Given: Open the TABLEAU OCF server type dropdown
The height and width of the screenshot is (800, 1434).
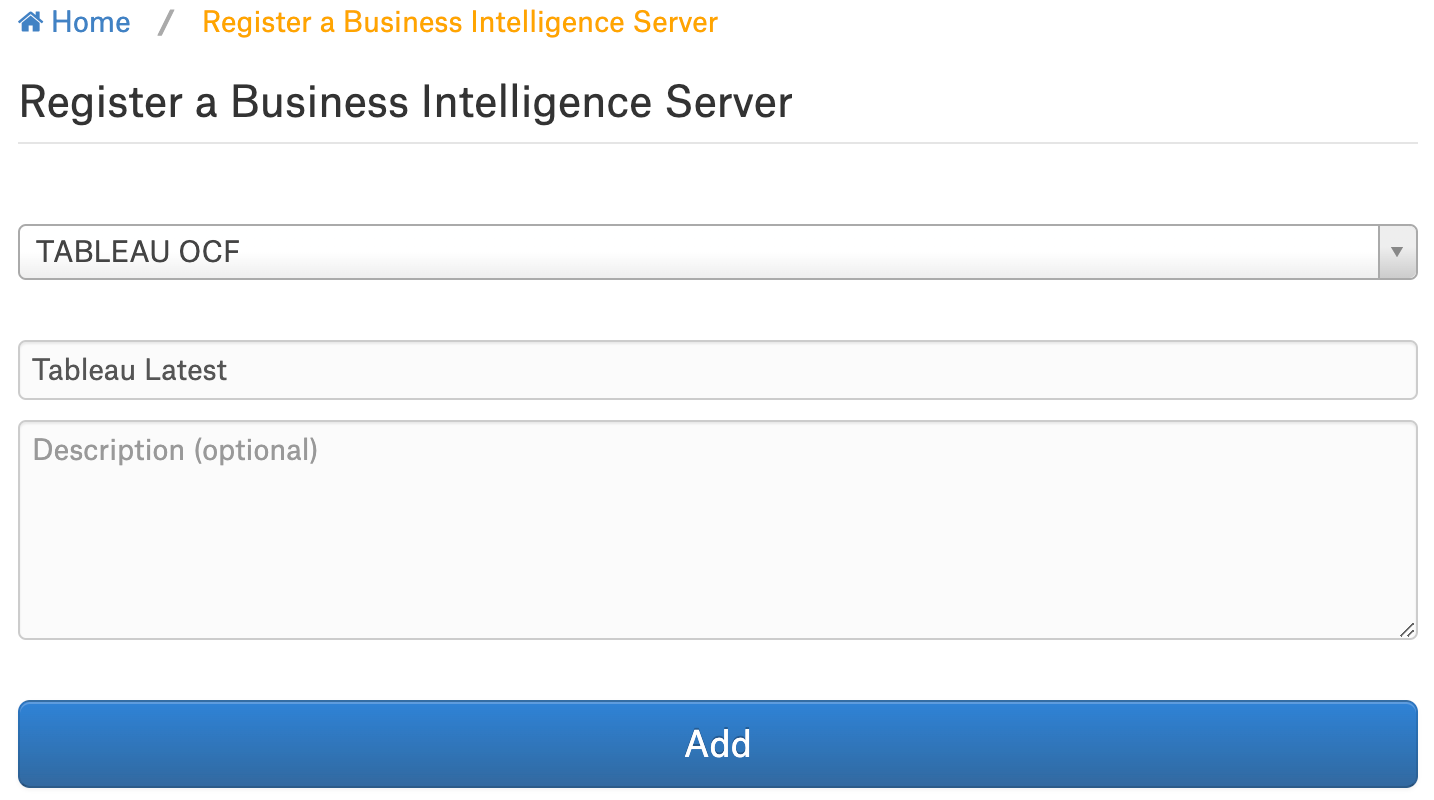Looking at the screenshot, I should [x=718, y=252].
